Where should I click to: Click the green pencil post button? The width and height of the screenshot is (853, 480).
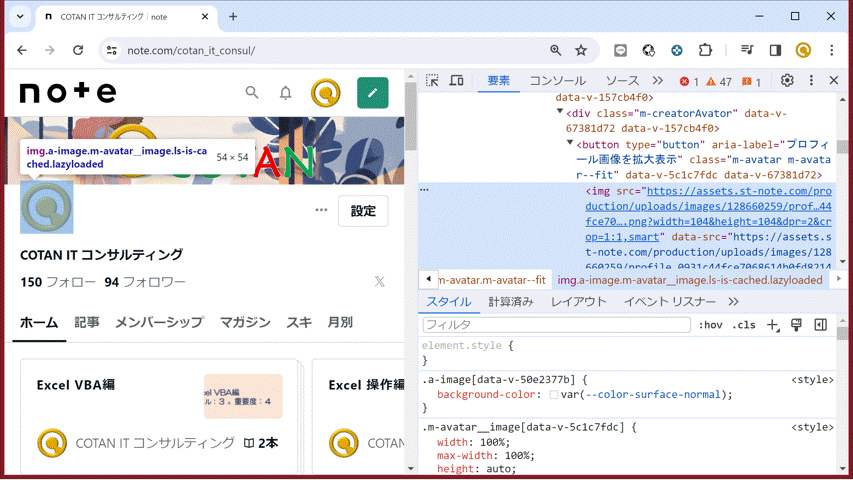coord(373,93)
